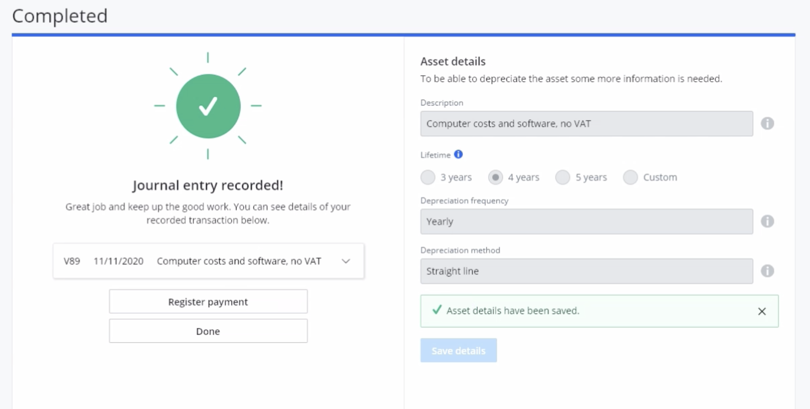Viewport: 810px width, 409px height.
Task: Dismiss the asset details saved notification
Action: 761,311
